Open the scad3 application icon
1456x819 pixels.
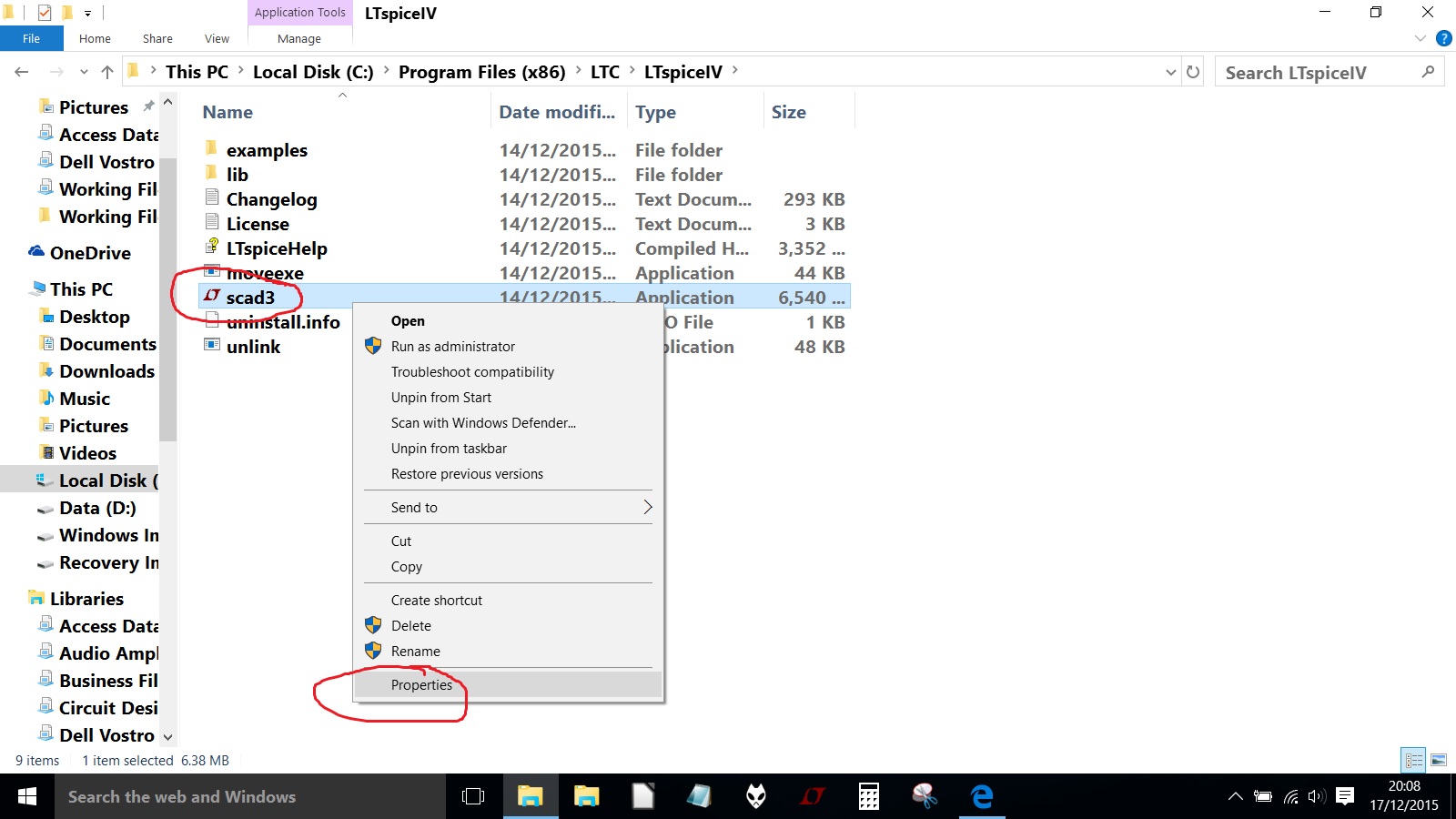(x=212, y=296)
